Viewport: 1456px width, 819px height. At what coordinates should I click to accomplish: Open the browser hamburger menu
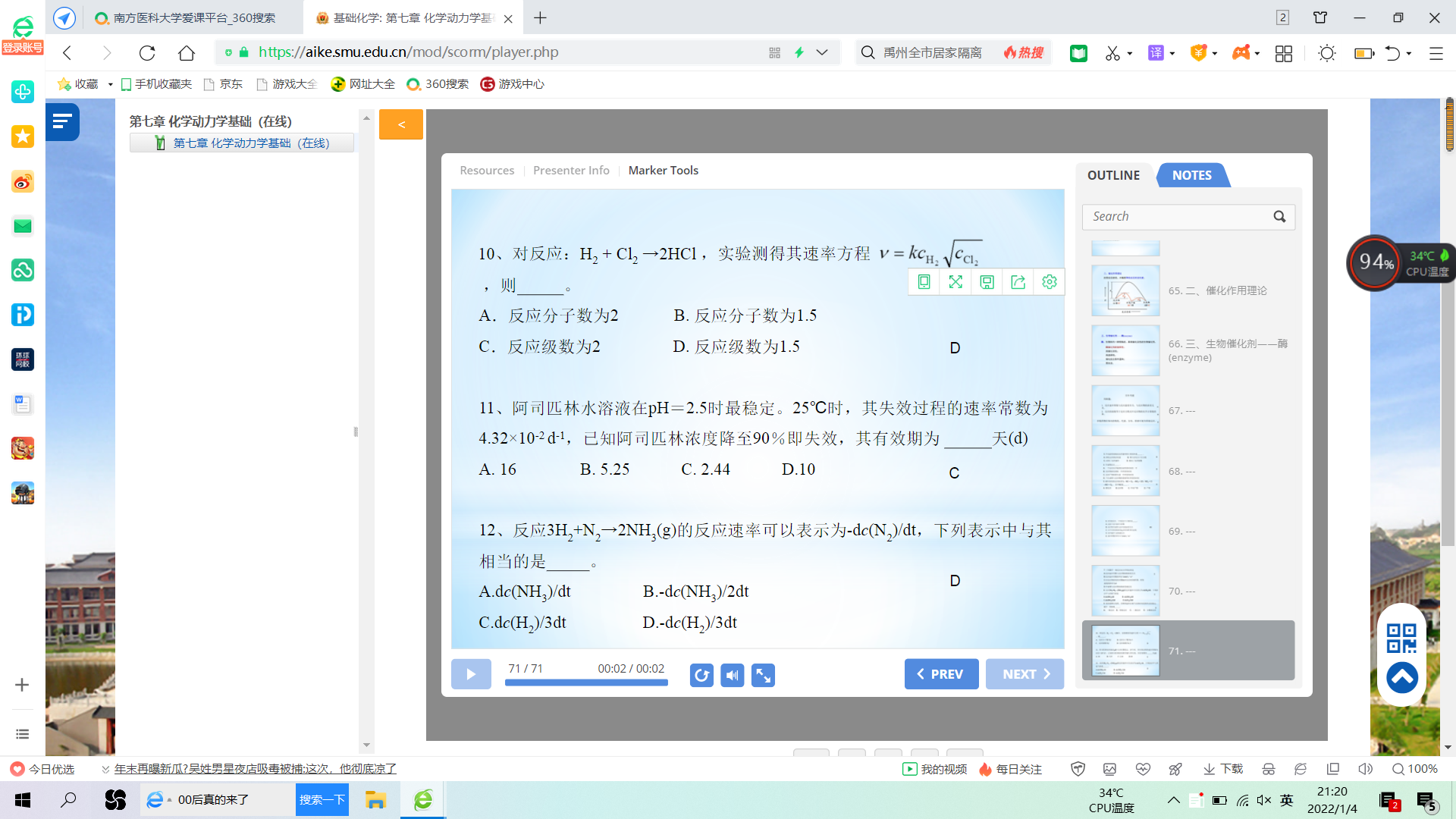point(1436,53)
